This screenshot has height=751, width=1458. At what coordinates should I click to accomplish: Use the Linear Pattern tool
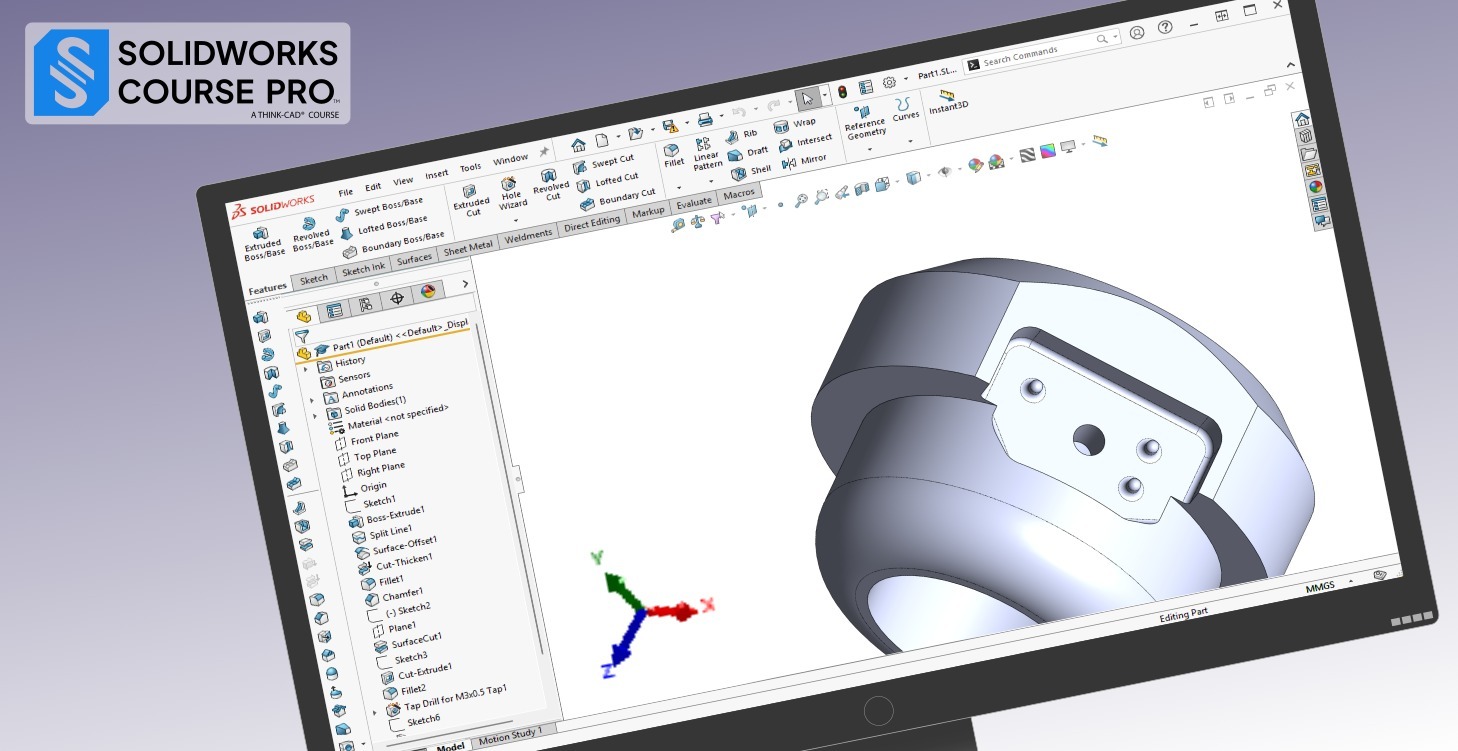click(x=706, y=154)
